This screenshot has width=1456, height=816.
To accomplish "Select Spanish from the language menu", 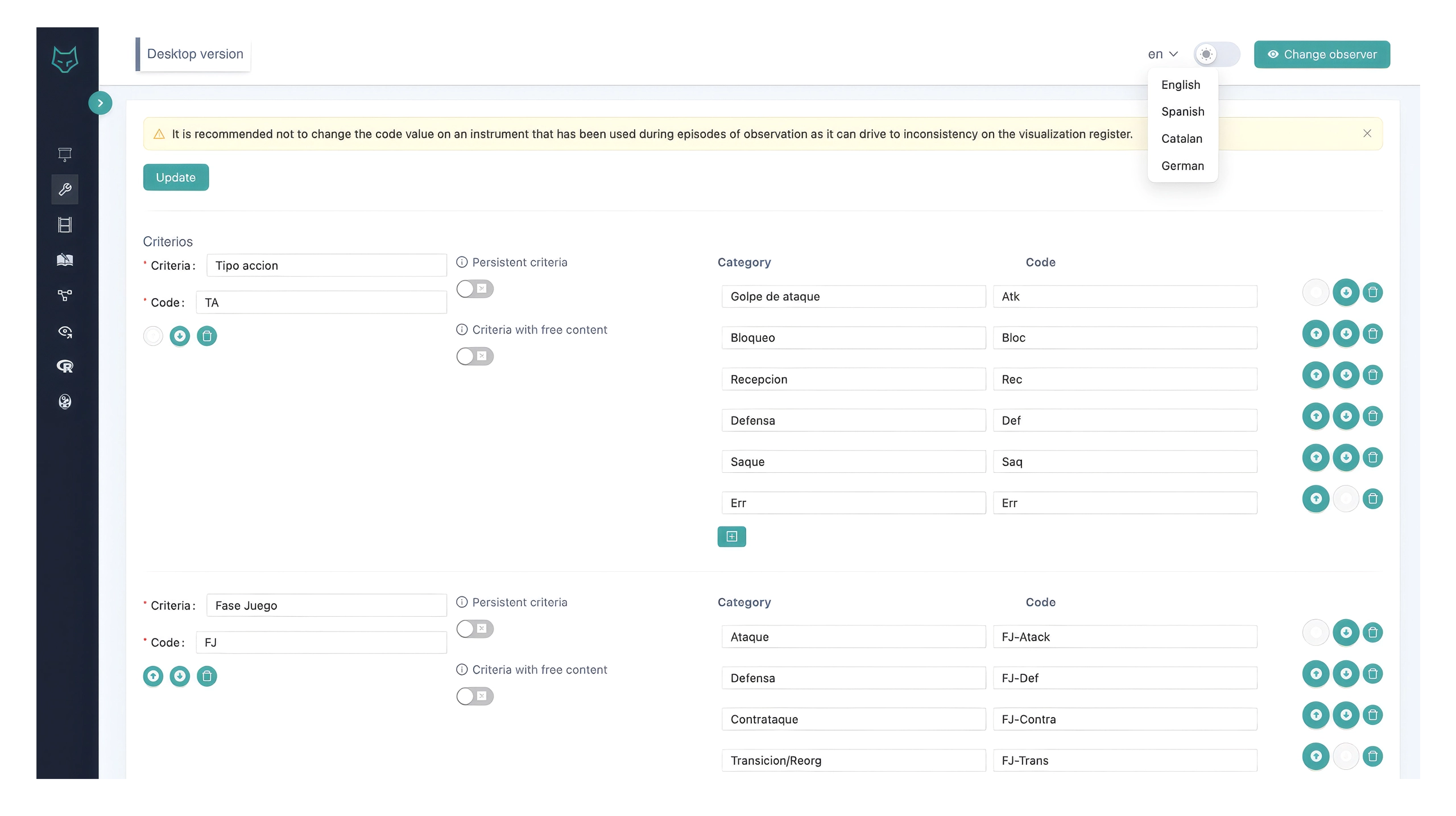I will [x=1182, y=112].
